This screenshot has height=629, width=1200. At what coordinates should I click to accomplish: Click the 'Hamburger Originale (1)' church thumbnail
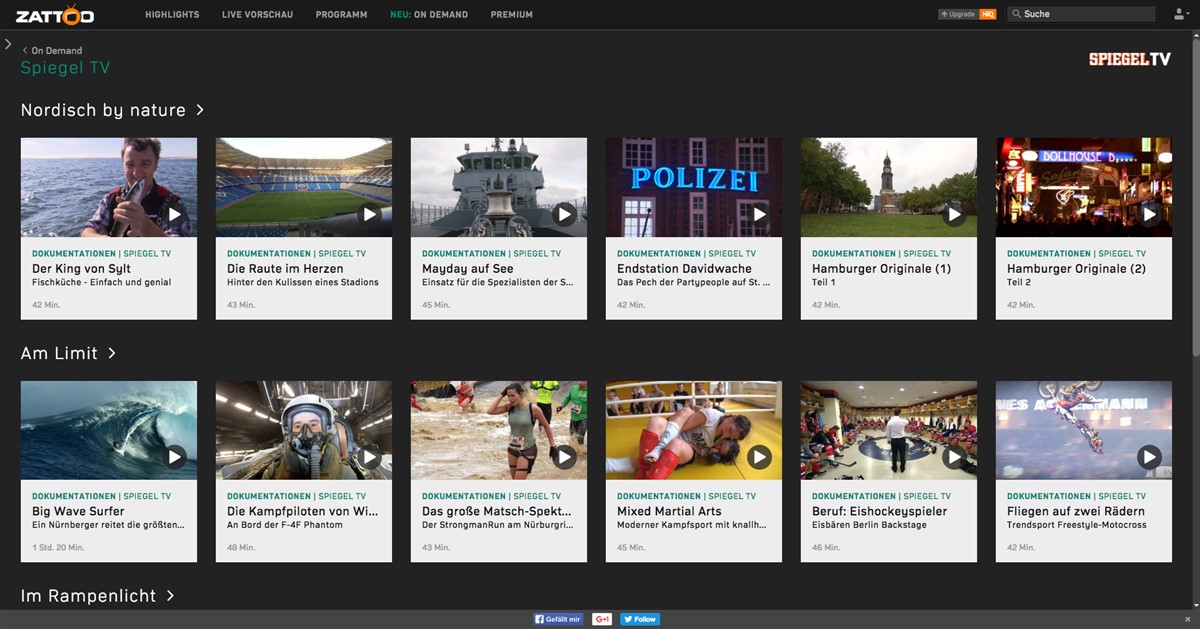point(889,187)
